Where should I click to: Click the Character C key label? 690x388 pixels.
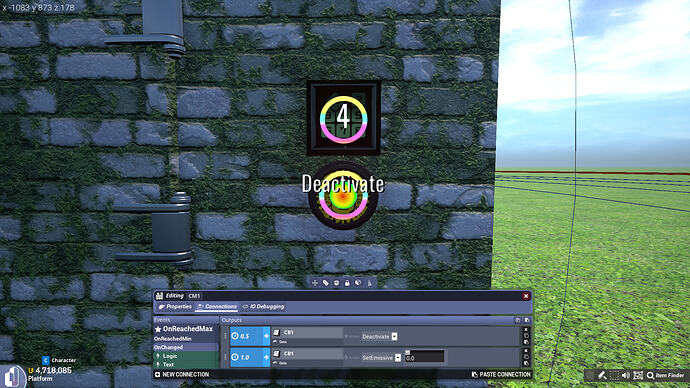pyautogui.click(x=45, y=360)
